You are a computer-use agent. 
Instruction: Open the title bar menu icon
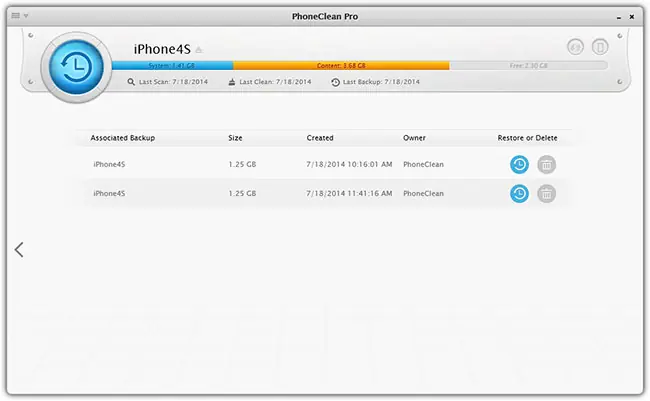pos(16,16)
